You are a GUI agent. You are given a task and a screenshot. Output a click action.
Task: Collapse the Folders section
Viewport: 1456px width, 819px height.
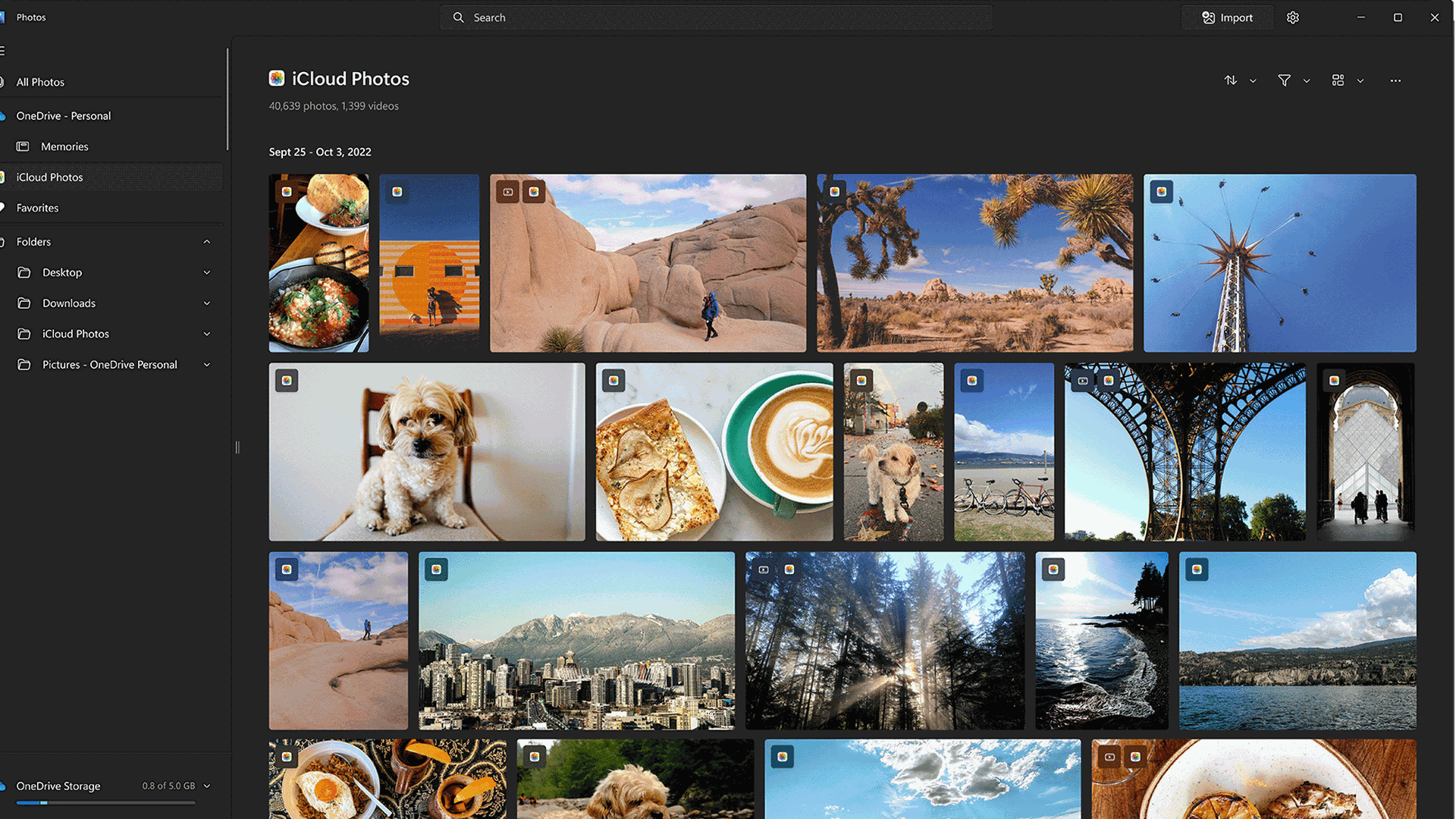207,241
